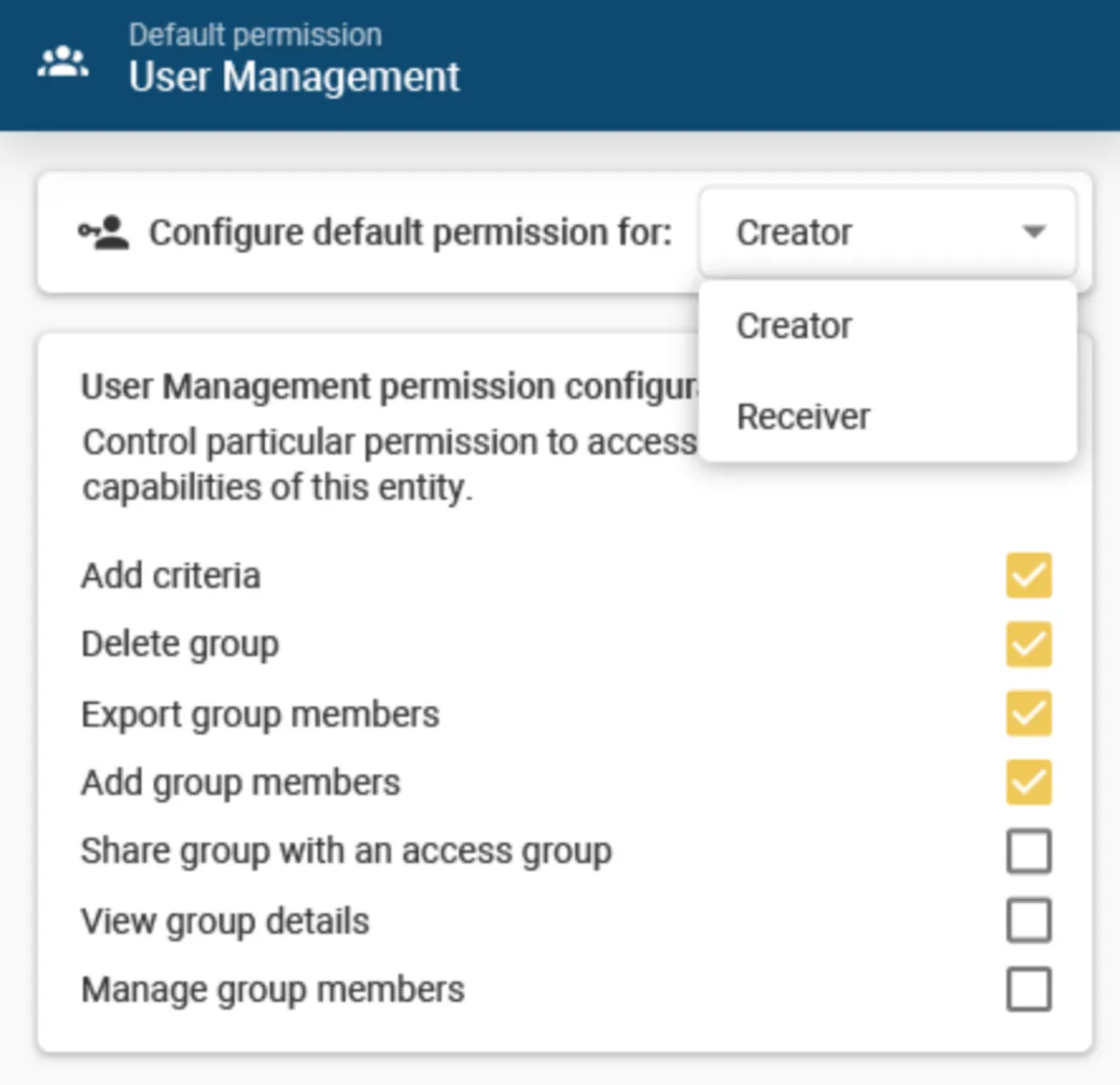Click the key-person permission icon
This screenshot has height=1085, width=1120.
[x=103, y=232]
